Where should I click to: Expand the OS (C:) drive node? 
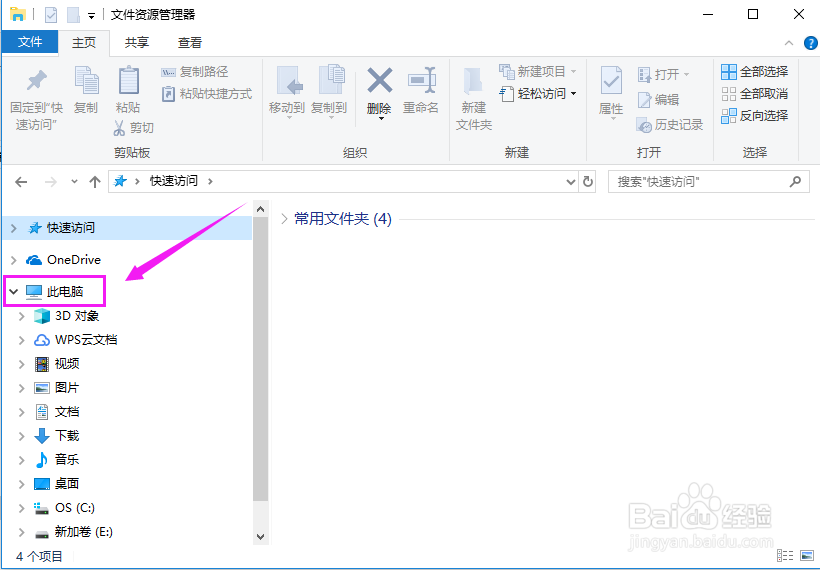click(21, 508)
